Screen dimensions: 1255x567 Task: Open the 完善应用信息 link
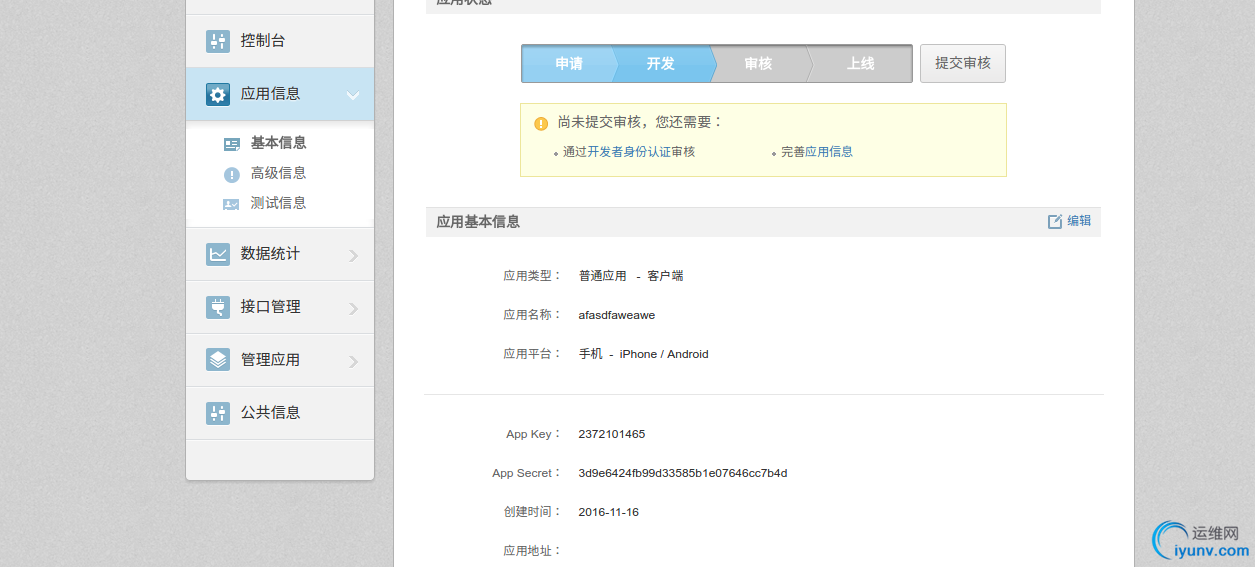point(817,152)
